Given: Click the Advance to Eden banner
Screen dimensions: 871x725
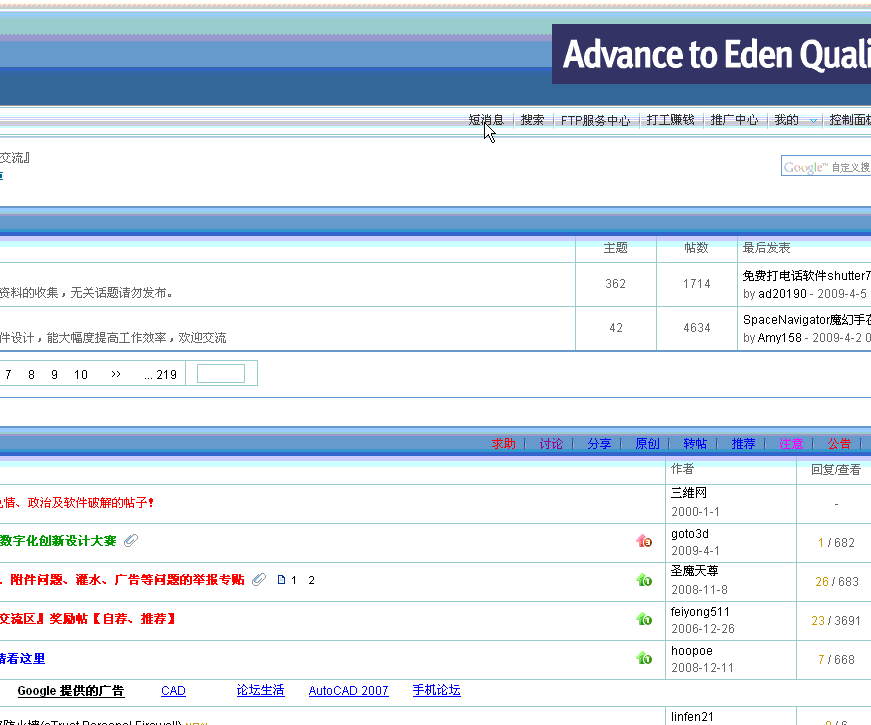Looking at the screenshot, I should click(x=711, y=54).
